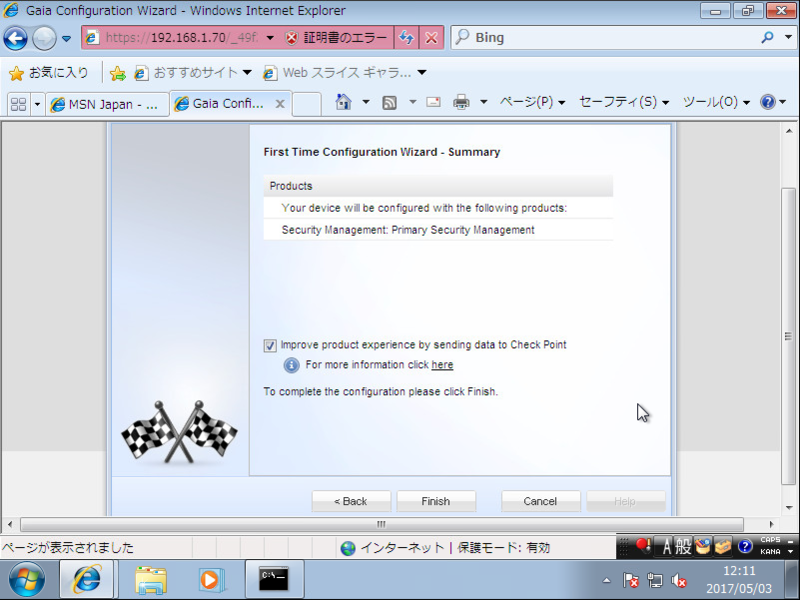Uncheck Improve product experience checkbox
This screenshot has height=600, width=800.
[270, 345]
